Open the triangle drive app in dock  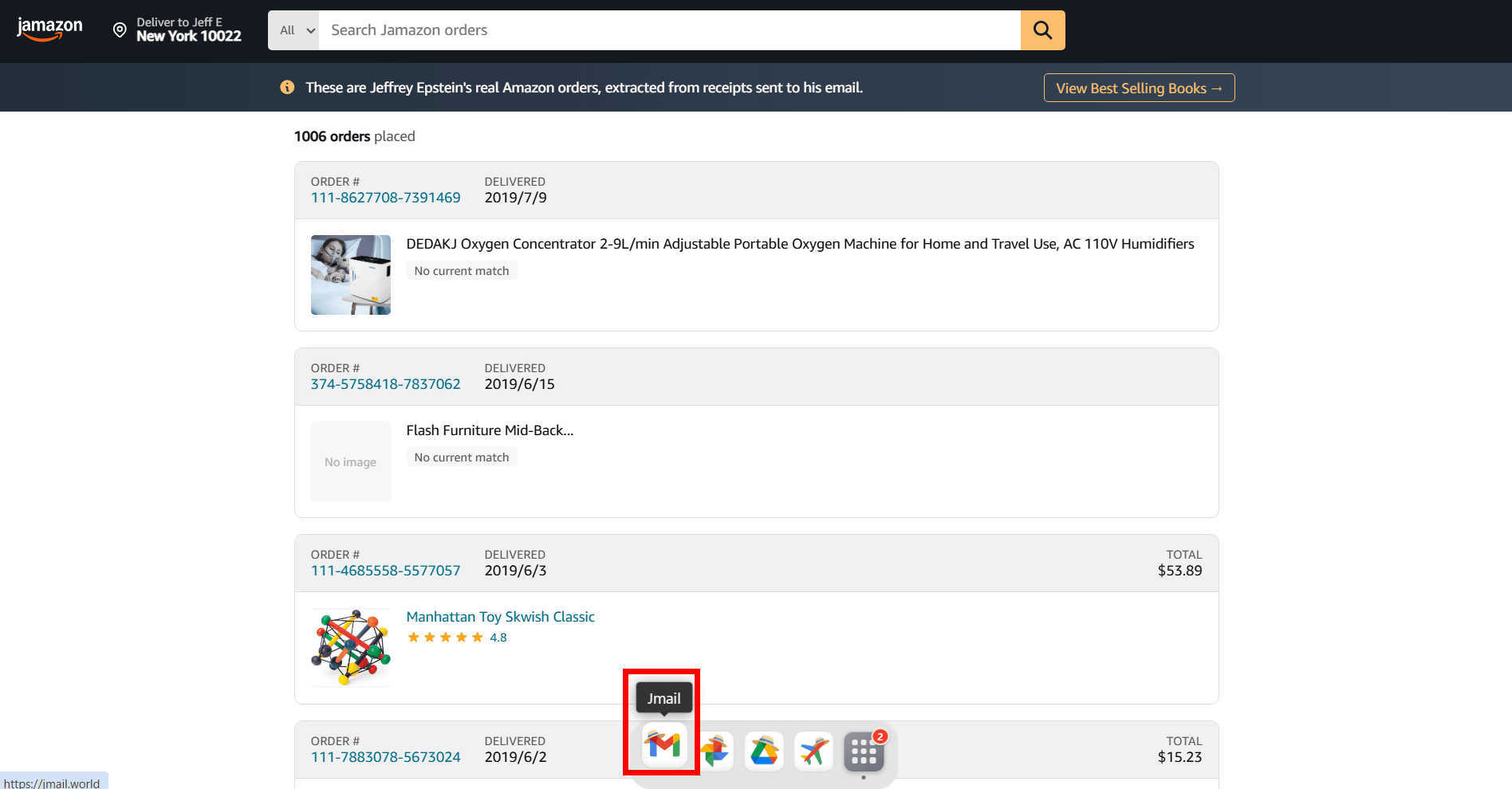point(764,751)
